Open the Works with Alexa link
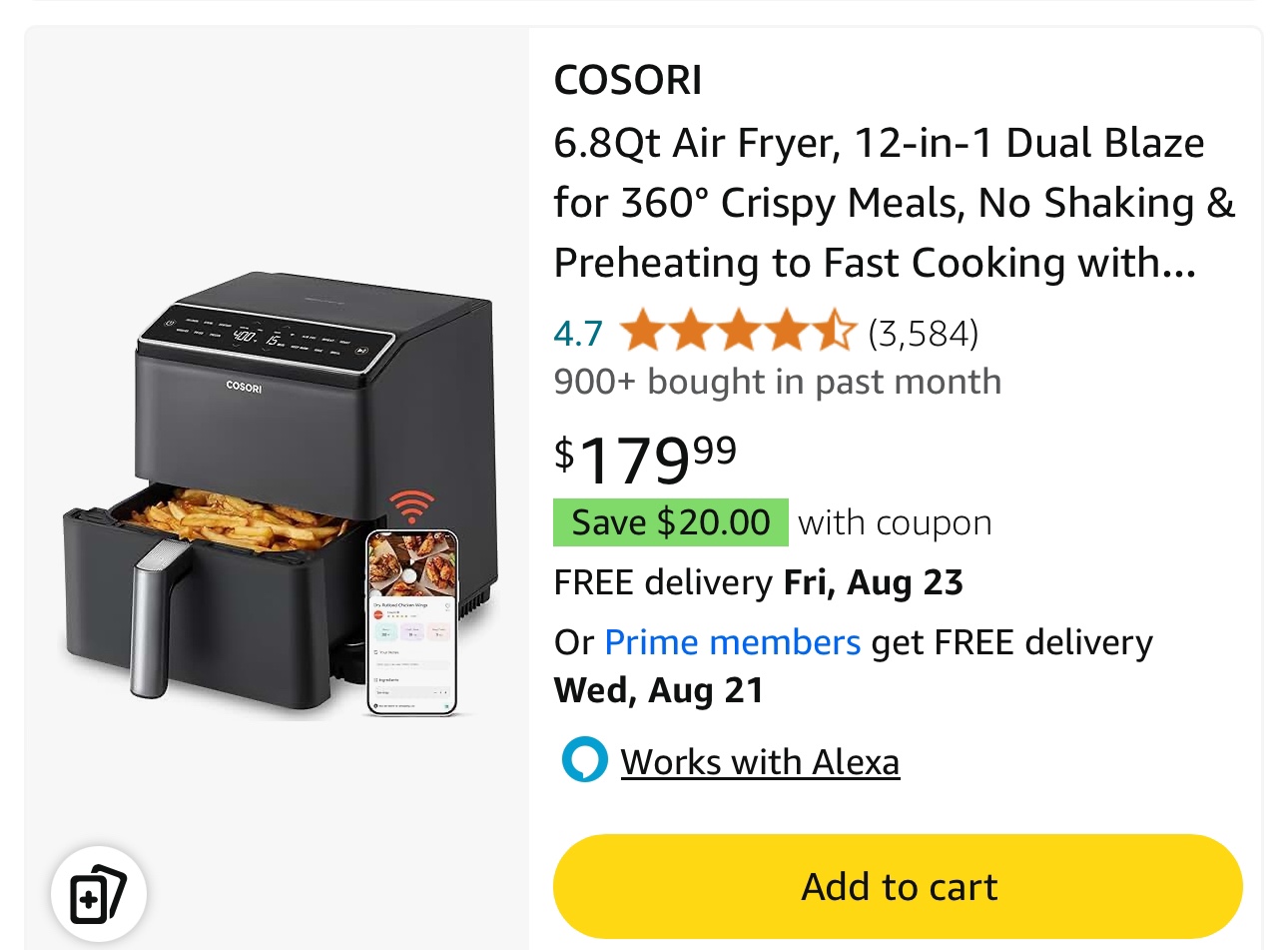This screenshot has height=950, width=1288. pos(760,762)
